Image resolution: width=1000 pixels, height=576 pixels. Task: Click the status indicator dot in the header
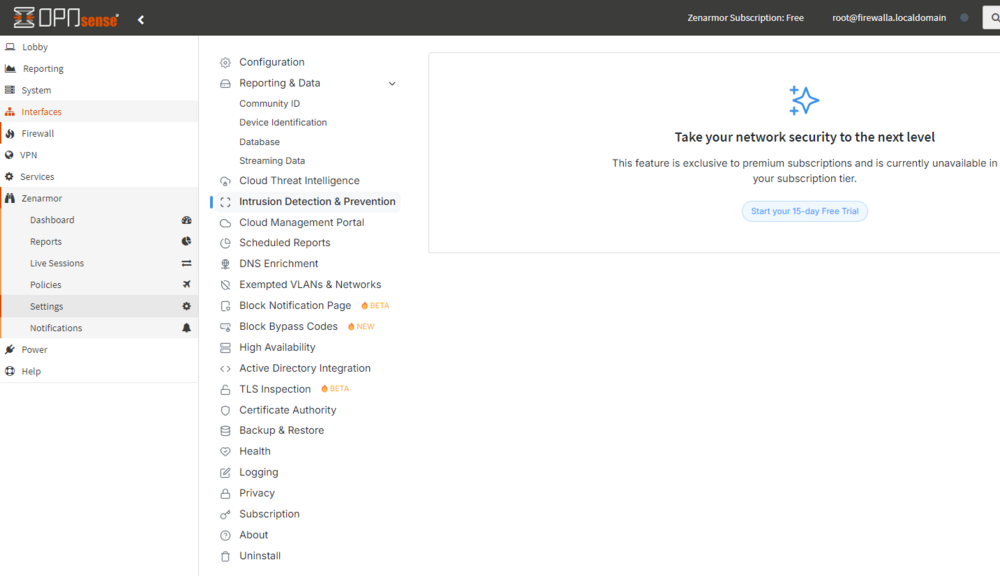click(964, 18)
